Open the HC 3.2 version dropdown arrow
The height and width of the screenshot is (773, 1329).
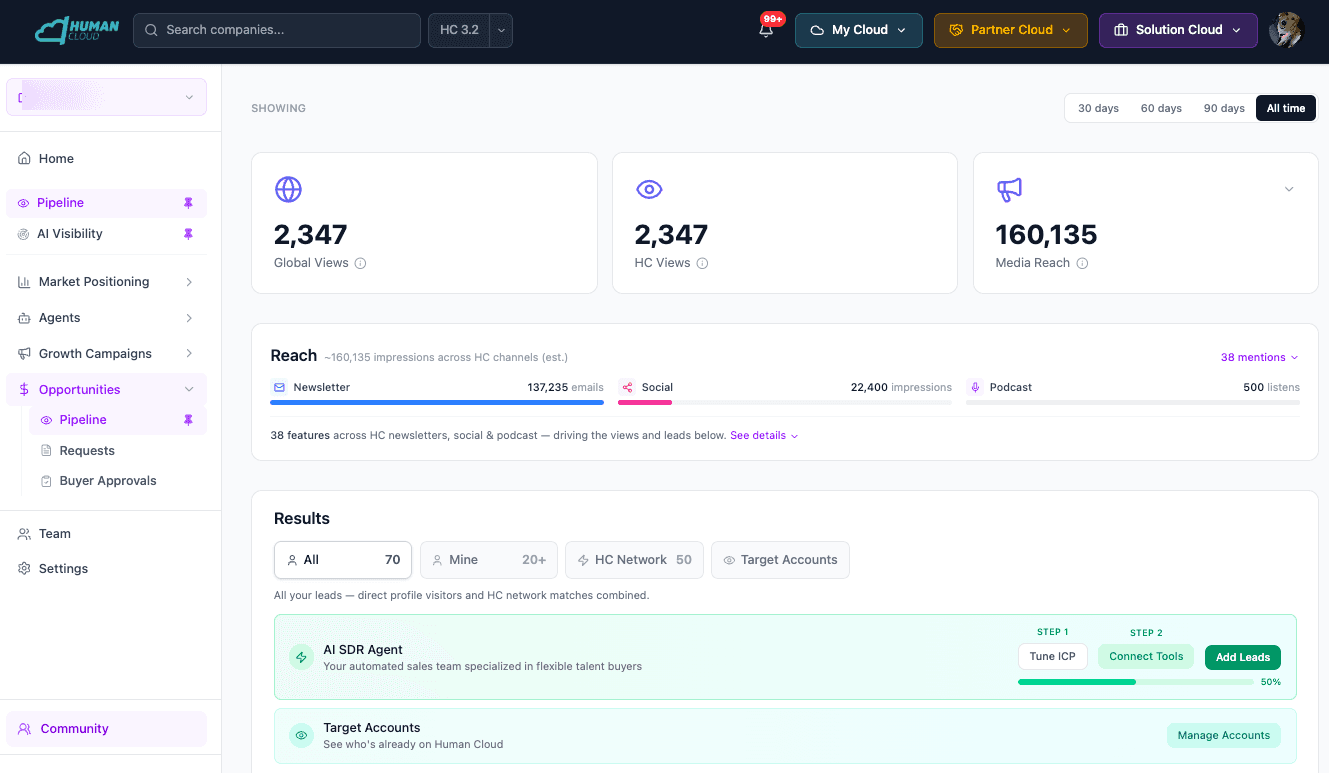tap(502, 30)
